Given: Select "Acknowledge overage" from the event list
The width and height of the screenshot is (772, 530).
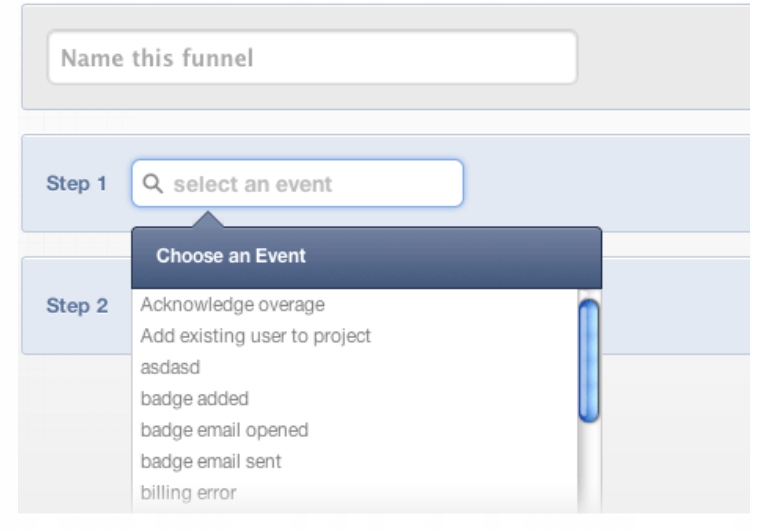Looking at the screenshot, I should [232, 304].
